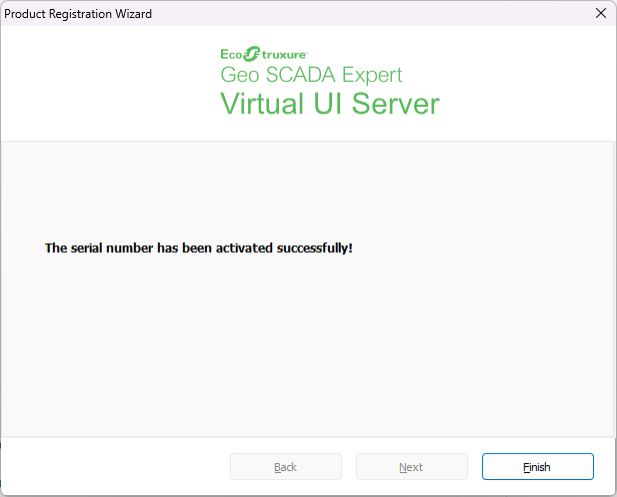Click the 'Geo SCADA Expert' product name

tap(311, 76)
